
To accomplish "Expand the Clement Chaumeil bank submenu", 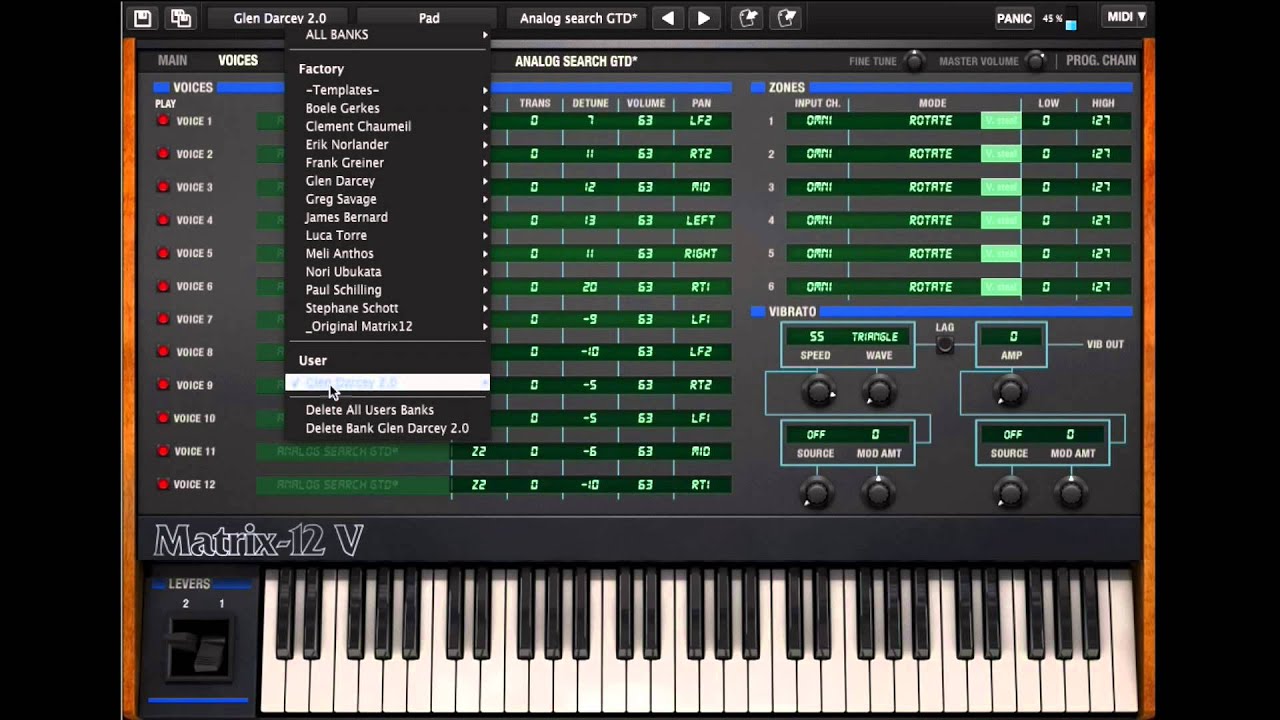I will 388,126.
